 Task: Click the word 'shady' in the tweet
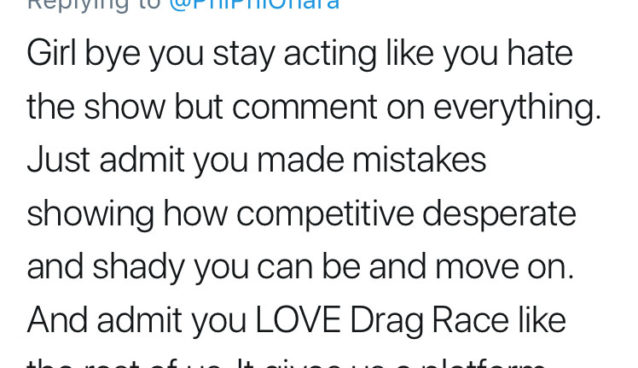tap(138, 268)
